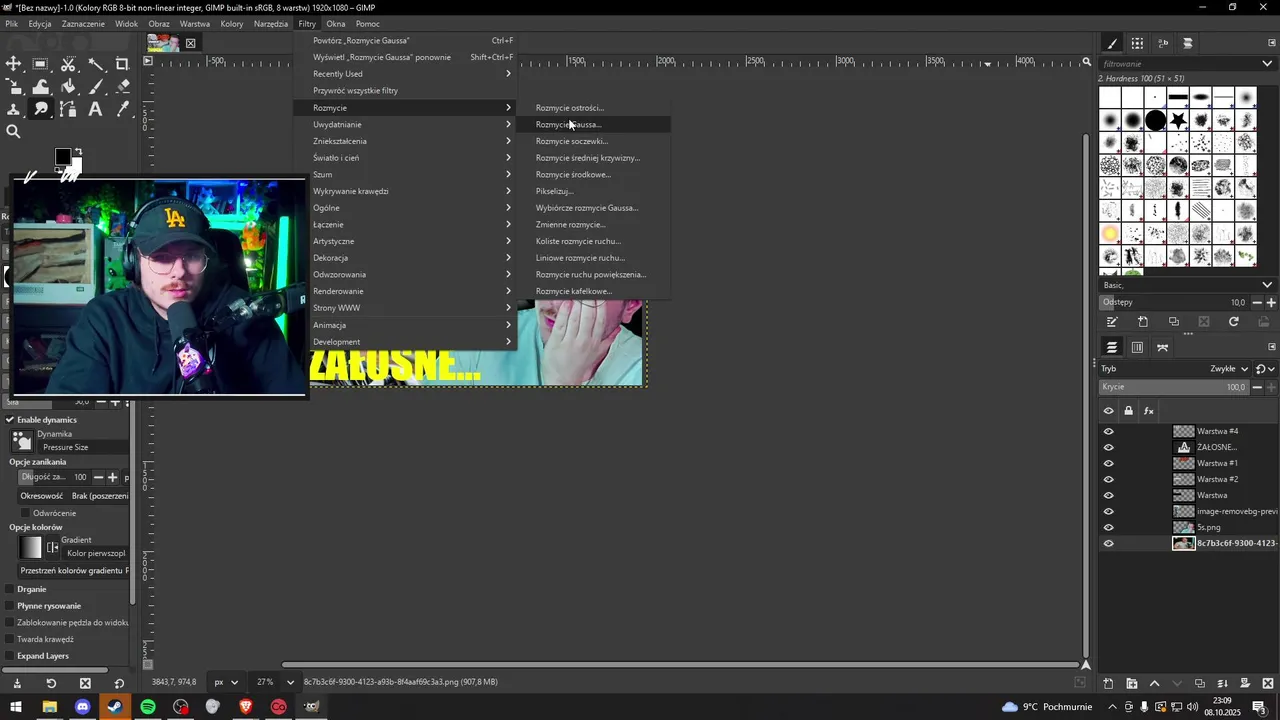1280x720 pixels.
Task: Hide the Warstwa #2 layer
Action: (1108, 479)
